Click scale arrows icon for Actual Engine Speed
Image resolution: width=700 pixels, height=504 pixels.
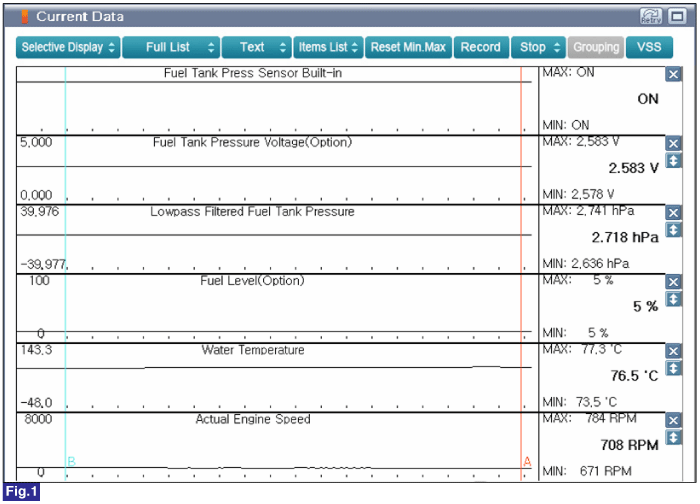(673, 437)
